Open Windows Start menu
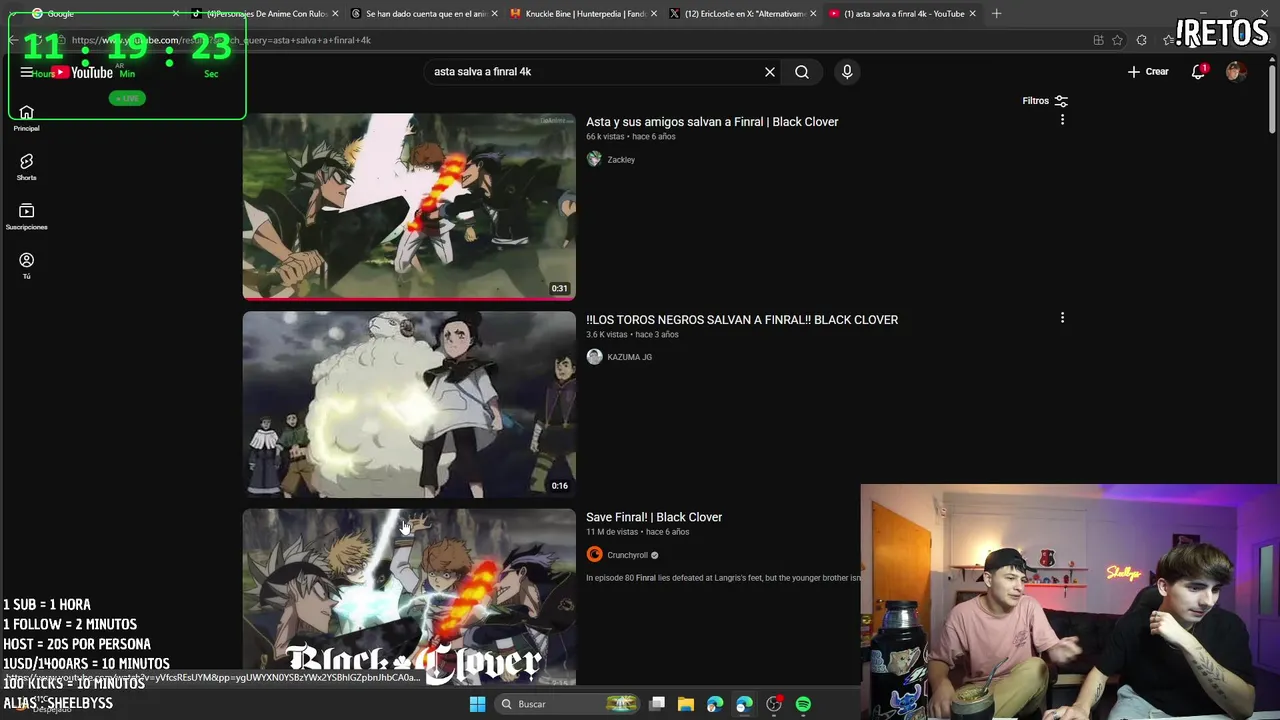This screenshot has width=1280, height=720. click(477, 704)
